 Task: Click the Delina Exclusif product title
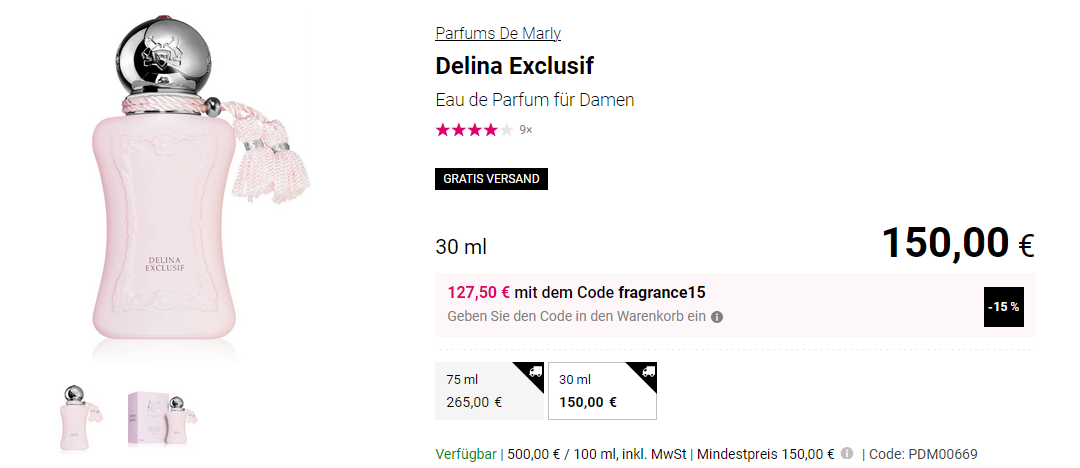(514, 66)
